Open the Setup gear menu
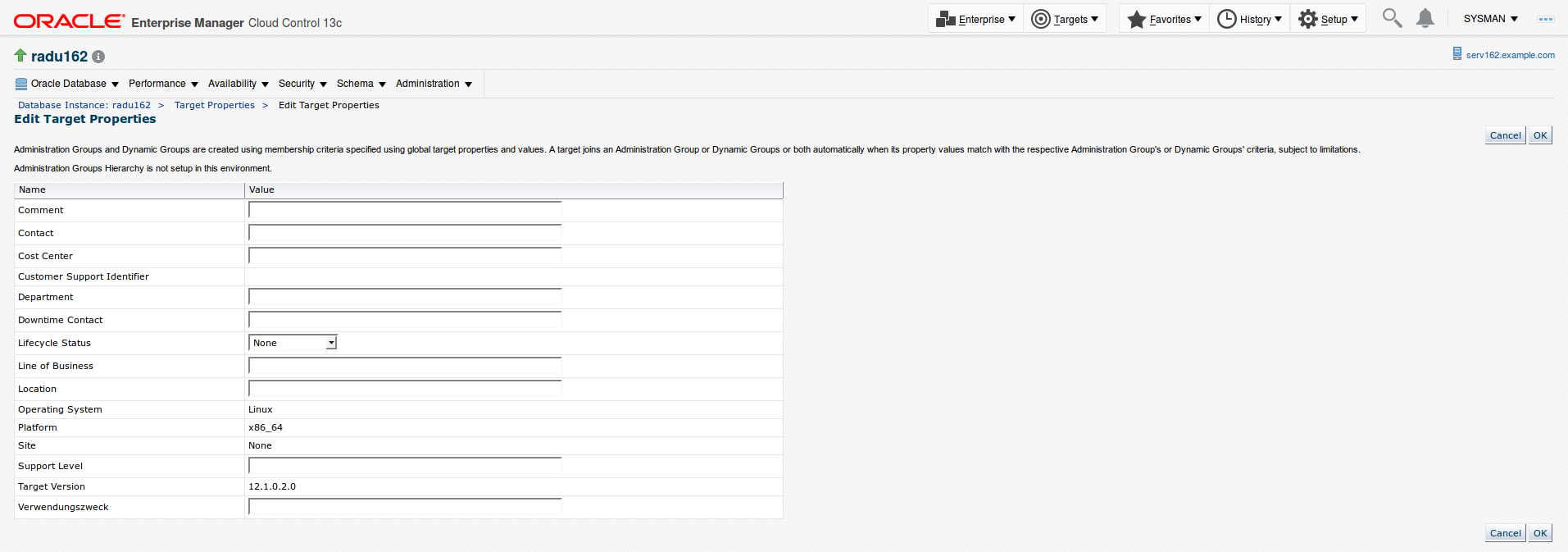 1328,19
